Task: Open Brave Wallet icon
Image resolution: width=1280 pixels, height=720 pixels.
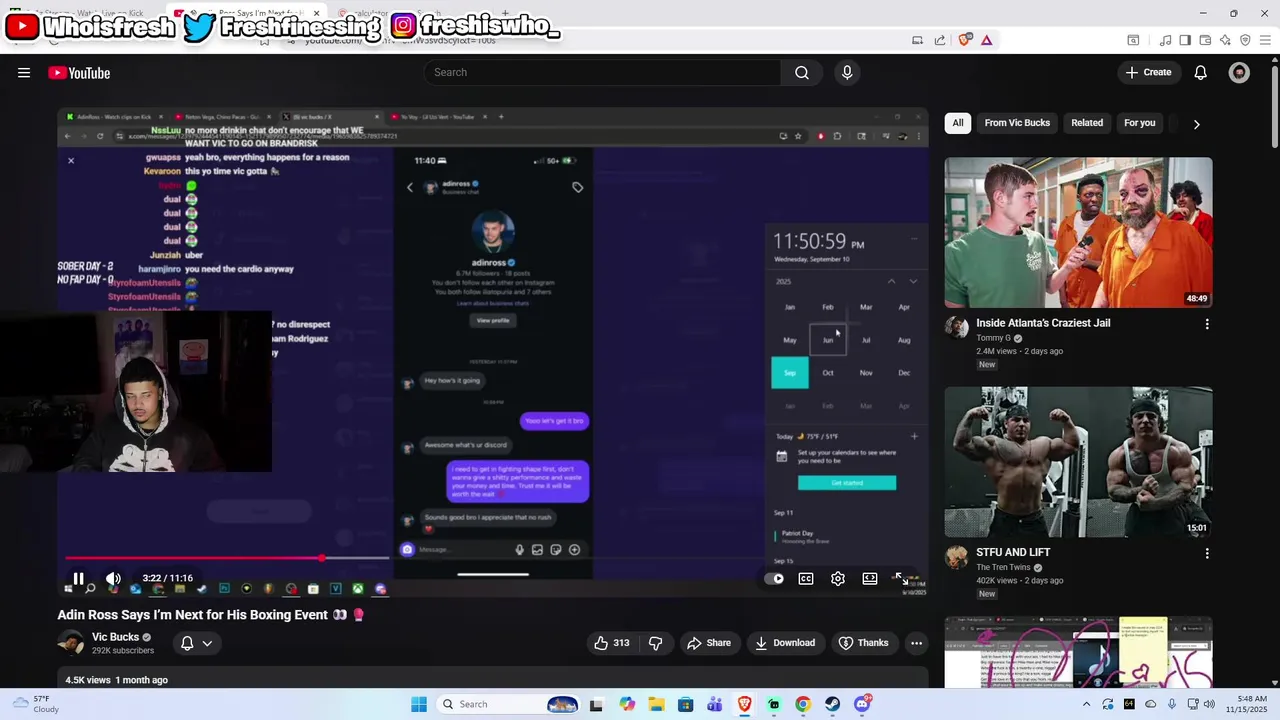Action: tap(1205, 40)
